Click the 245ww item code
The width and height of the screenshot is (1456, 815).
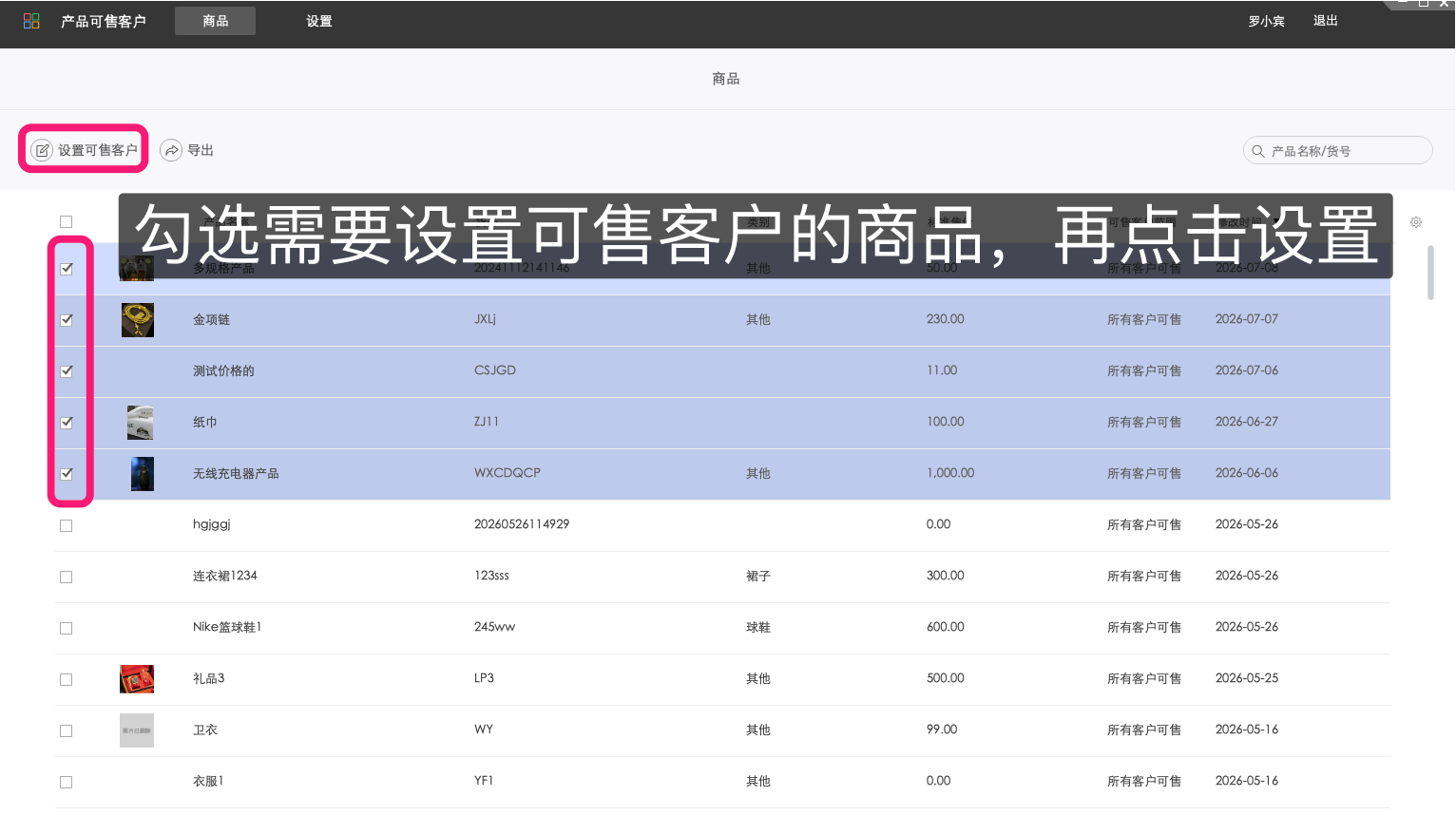[x=495, y=627]
